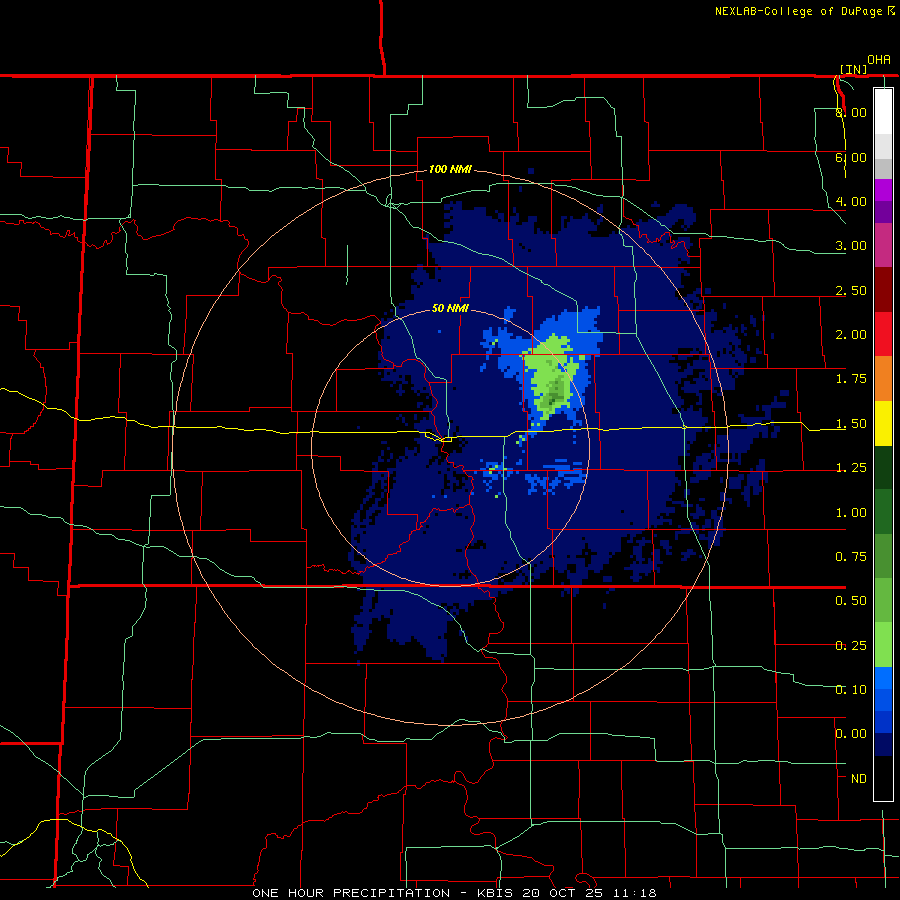Click the 4.00 legend value

(851, 201)
